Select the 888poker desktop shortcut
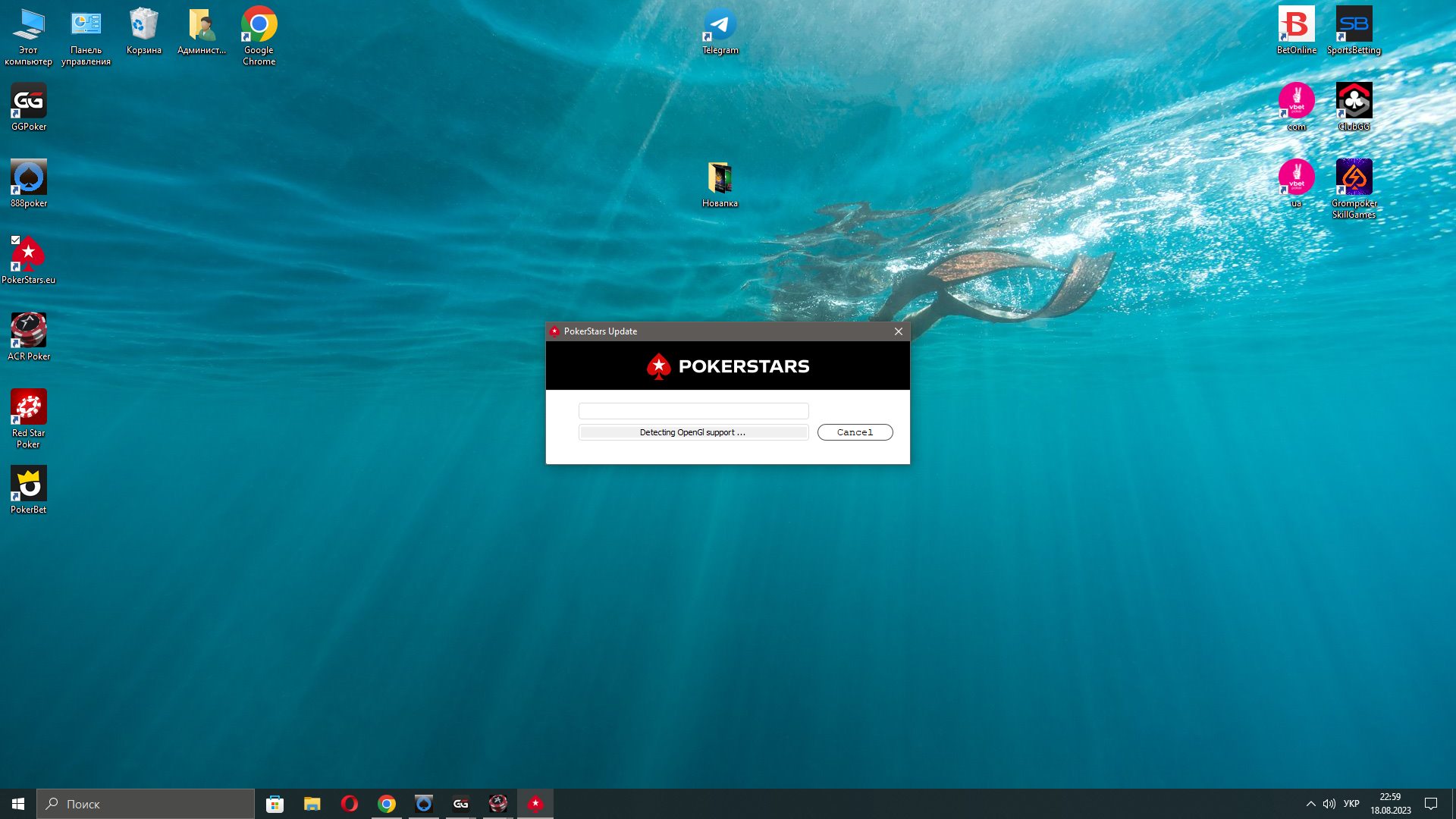The width and height of the screenshot is (1456, 819). pyautogui.click(x=29, y=184)
